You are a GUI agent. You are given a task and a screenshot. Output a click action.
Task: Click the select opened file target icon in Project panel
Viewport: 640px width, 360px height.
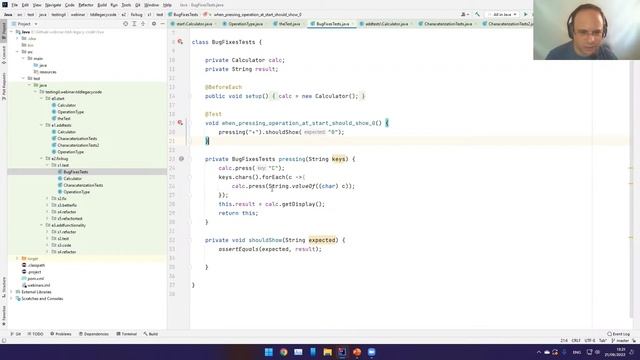125,24
